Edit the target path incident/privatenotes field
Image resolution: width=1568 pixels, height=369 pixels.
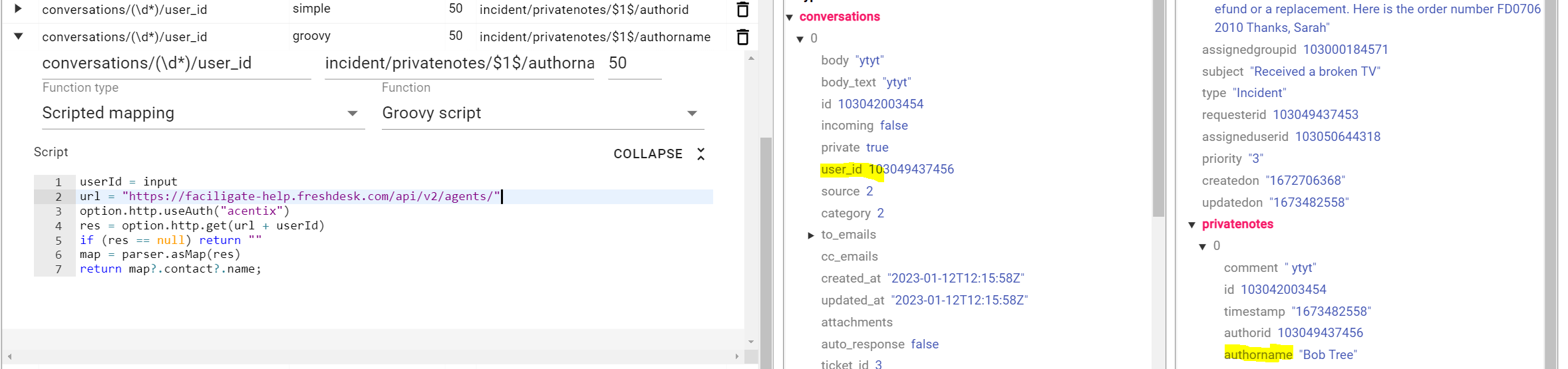pyautogui.click(x=459, y=64)
